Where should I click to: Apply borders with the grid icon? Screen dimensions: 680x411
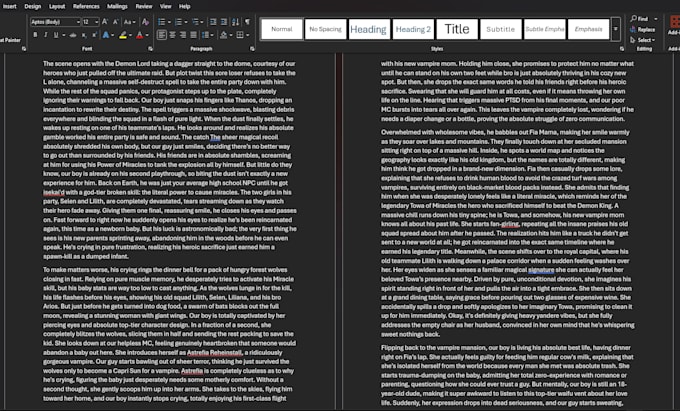coord(240,35)
